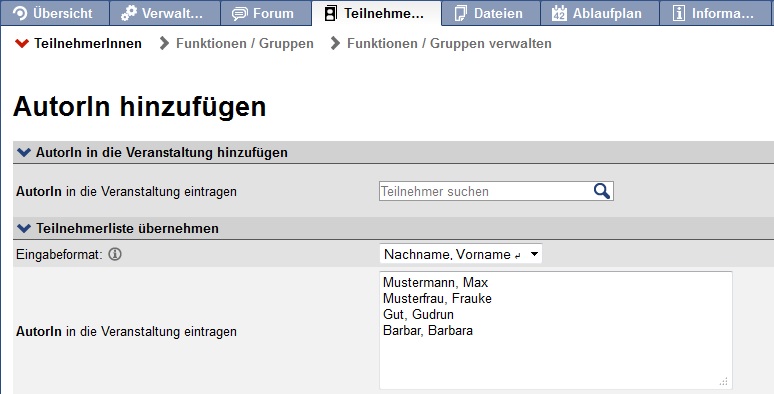The width and height of the screenshot is (774, 394).
Task: Click the Ablaufplan calendar icon
Action: [559, 13]
